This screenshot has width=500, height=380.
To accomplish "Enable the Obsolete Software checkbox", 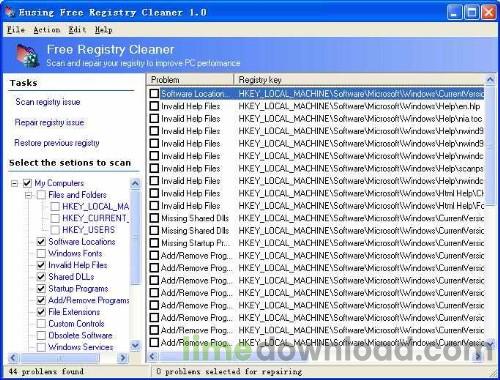I will [41, 335].
